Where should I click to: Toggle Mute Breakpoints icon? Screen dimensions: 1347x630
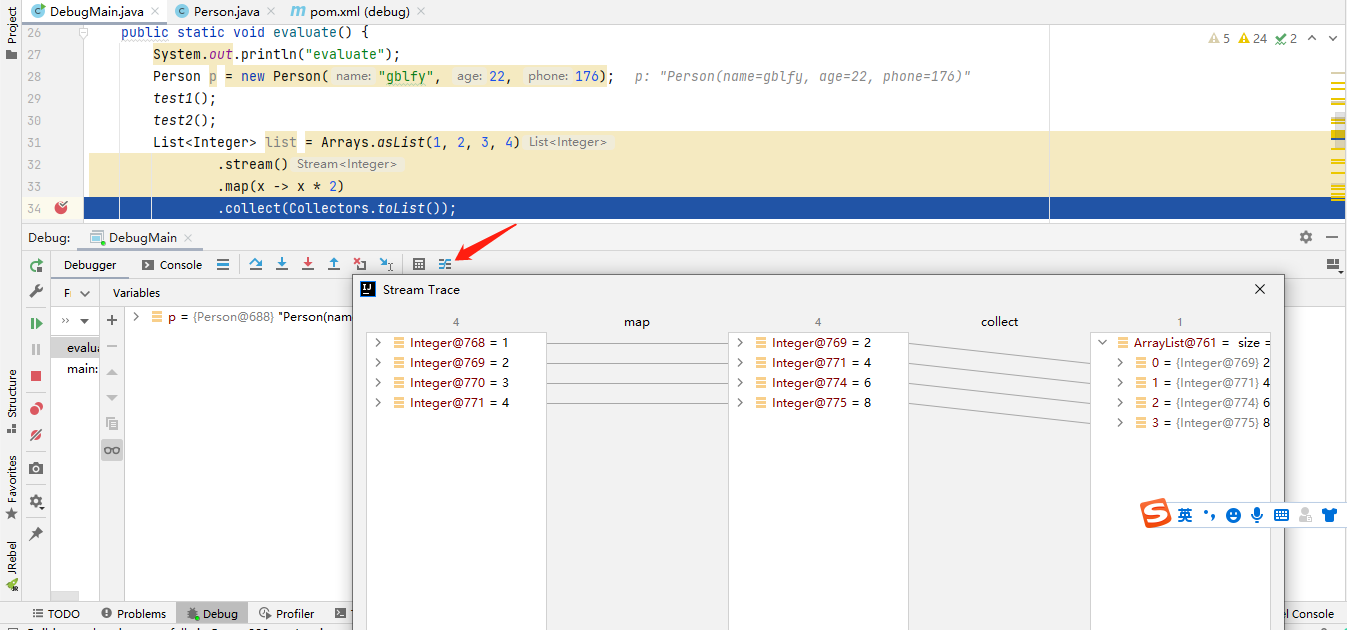click(x=36, y=434)
